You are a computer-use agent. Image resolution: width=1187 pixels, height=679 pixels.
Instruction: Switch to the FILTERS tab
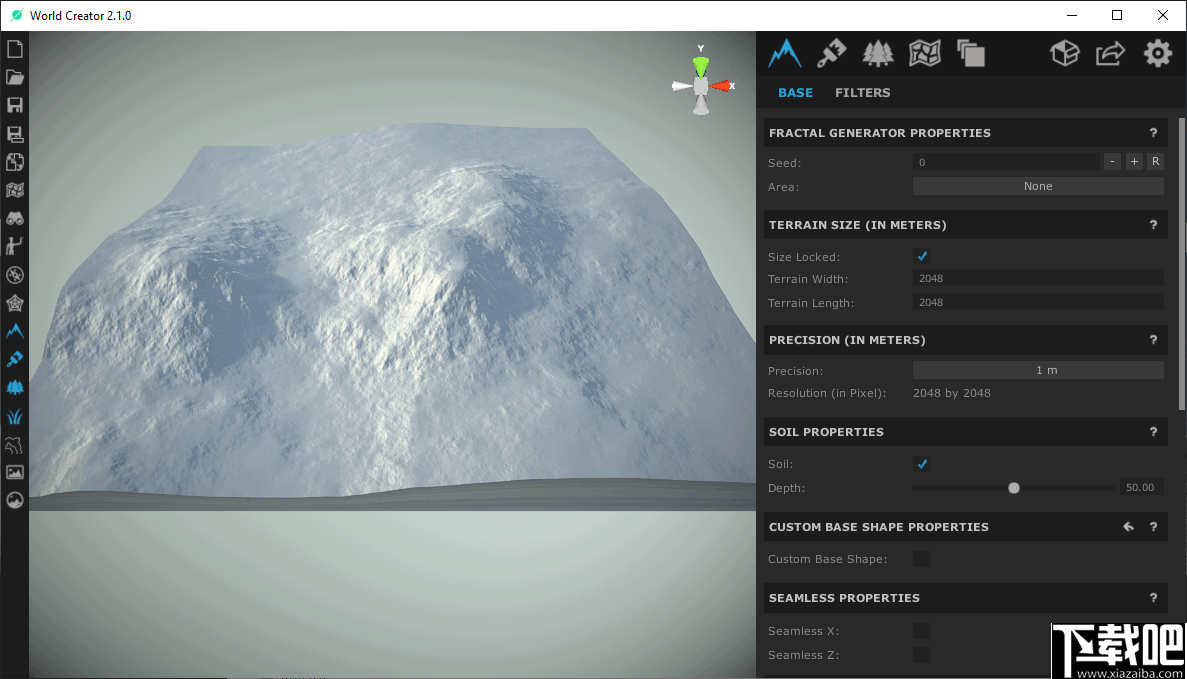[862, 93]
